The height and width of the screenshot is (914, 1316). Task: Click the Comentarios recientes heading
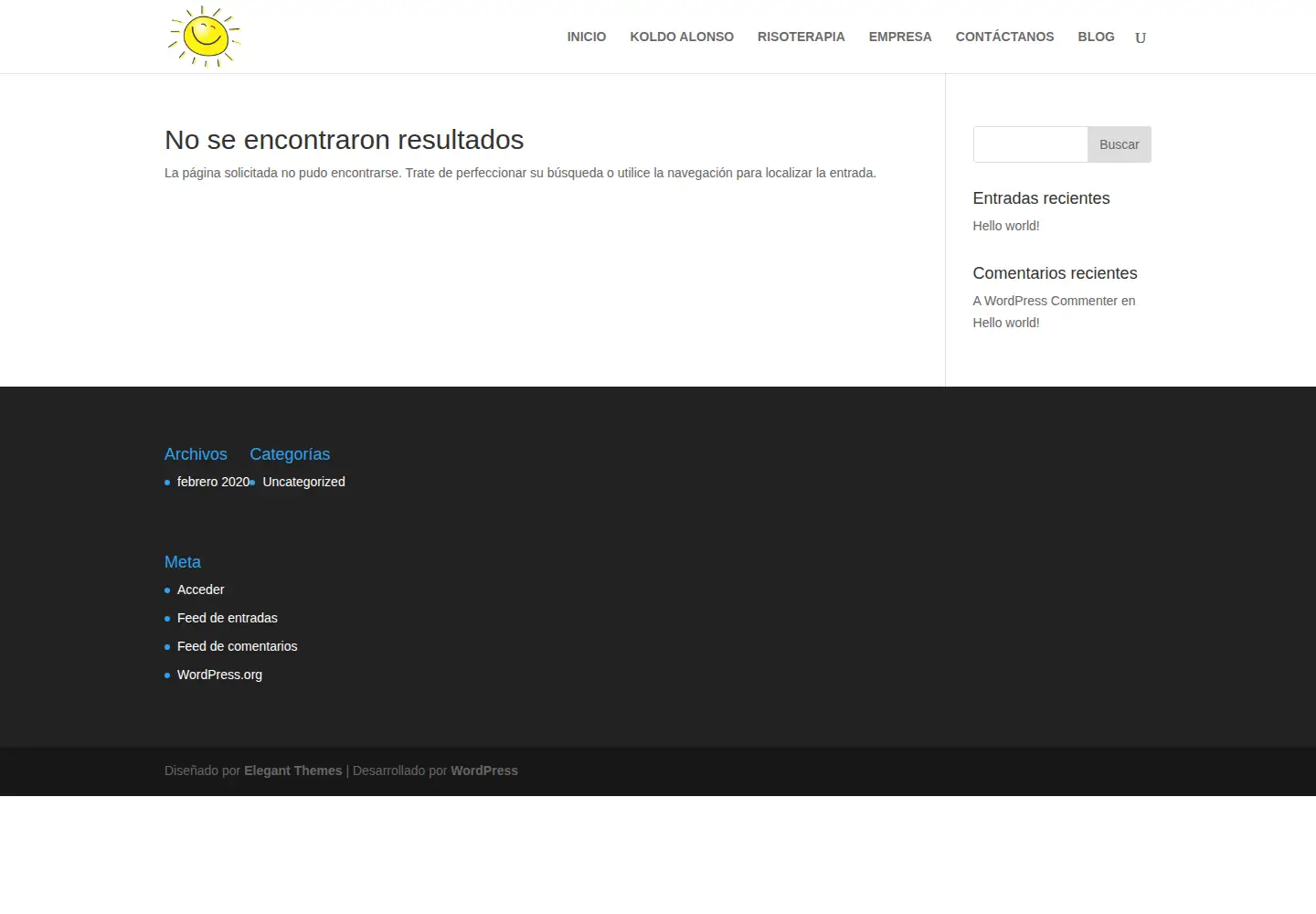click(1056, 273)
